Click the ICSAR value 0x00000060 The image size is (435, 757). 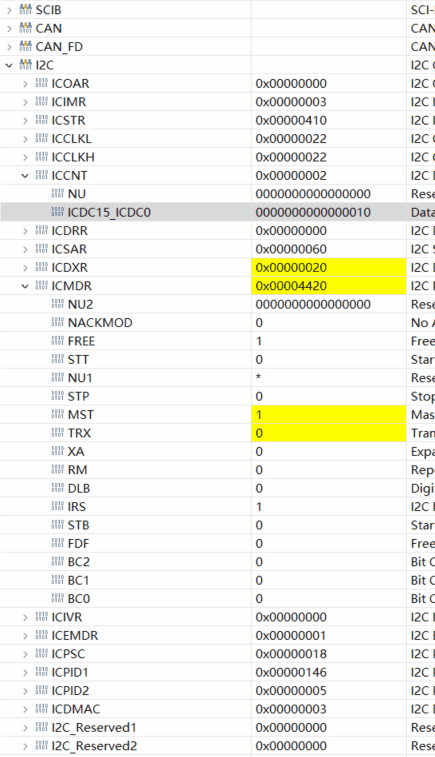click(291, 249)
